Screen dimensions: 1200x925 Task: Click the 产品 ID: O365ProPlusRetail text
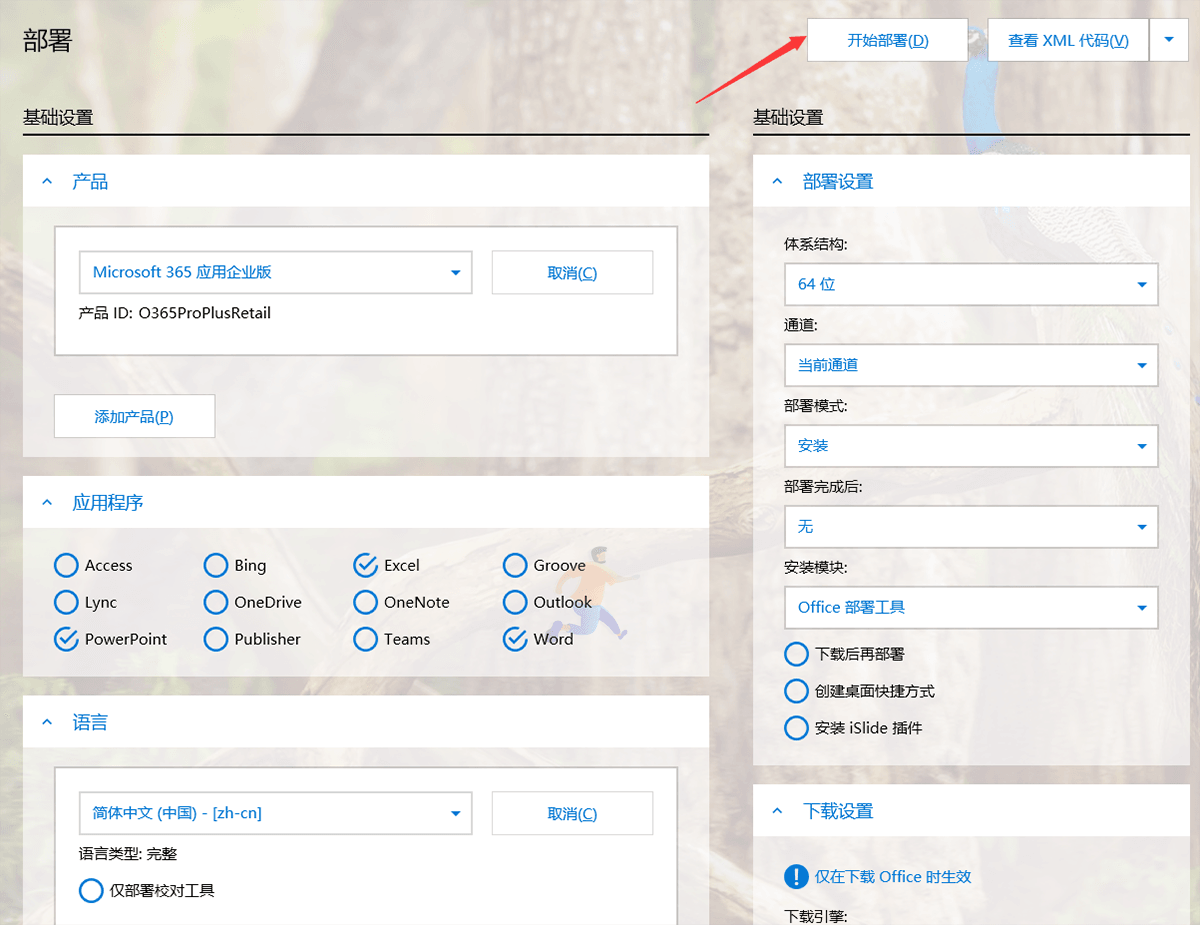175,313
